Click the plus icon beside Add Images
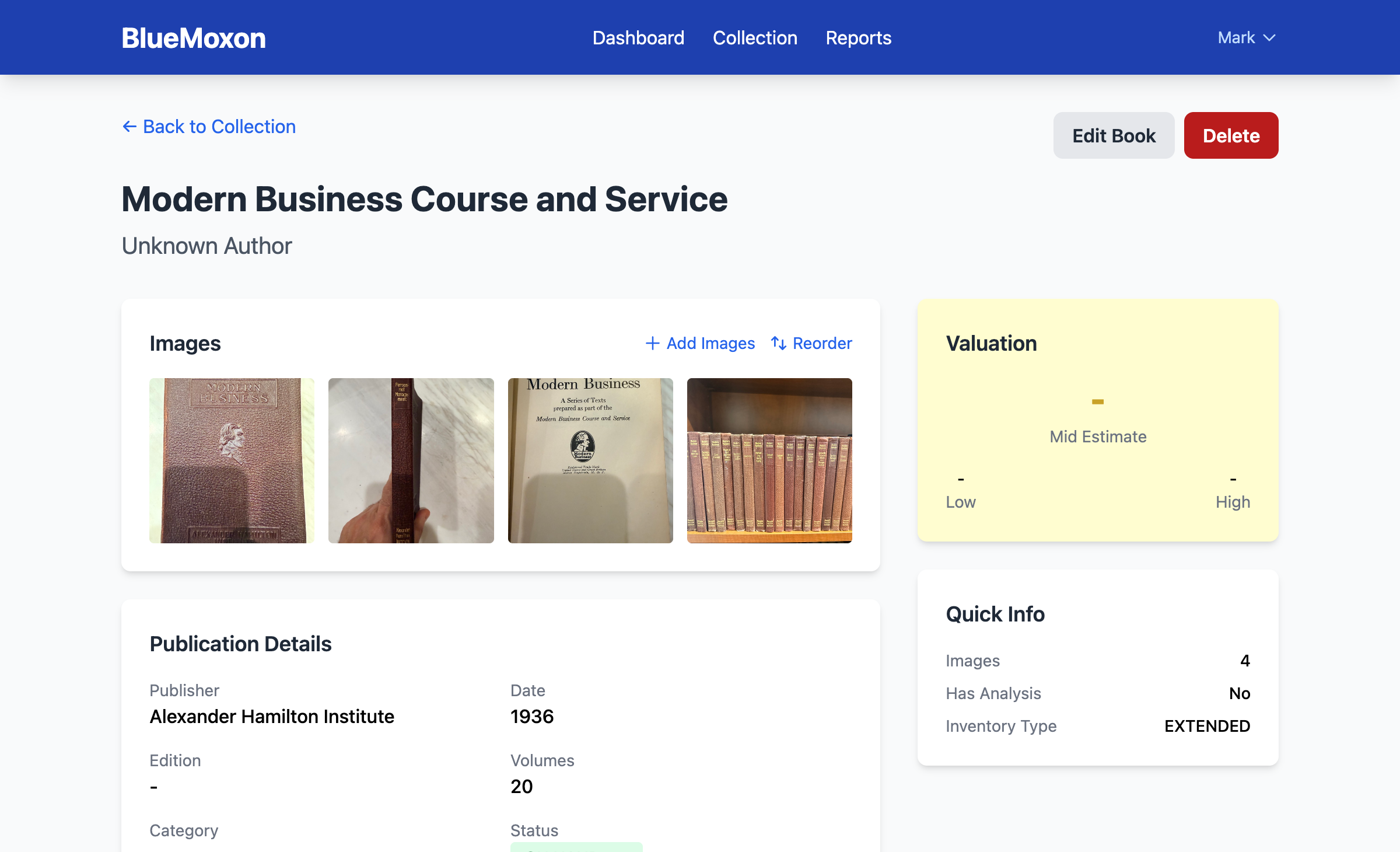Viewport: 1400px width, 852px height. (x=652, y=343)
